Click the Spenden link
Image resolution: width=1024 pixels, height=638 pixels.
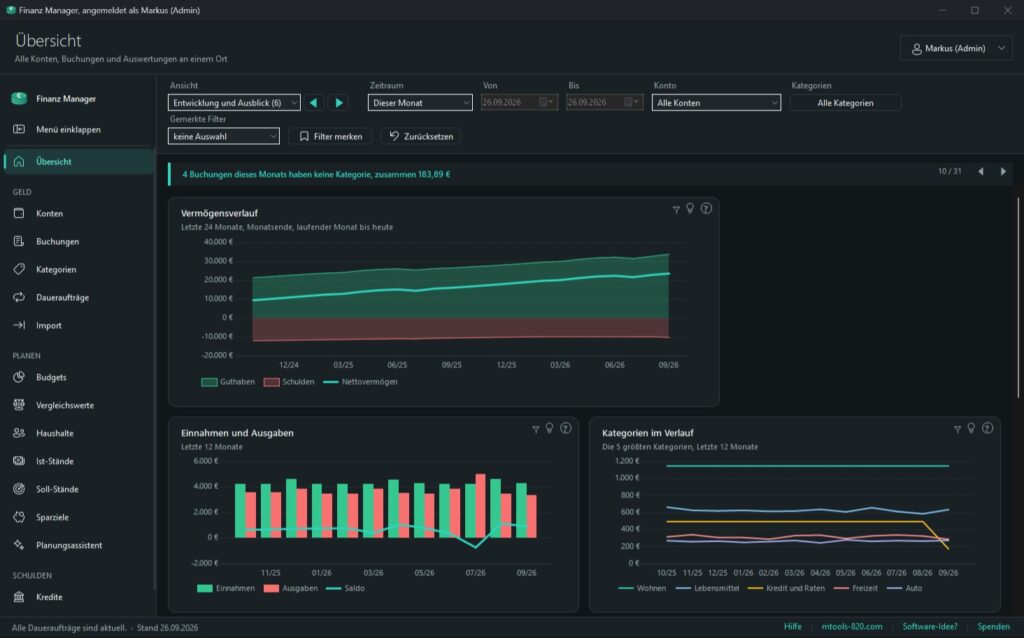pos(993,627)
